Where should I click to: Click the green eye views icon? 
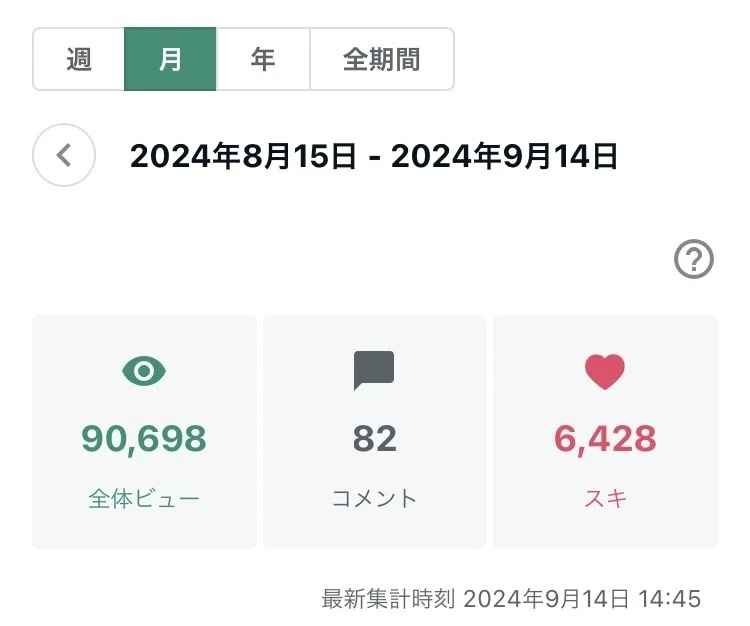click(144, 371)
